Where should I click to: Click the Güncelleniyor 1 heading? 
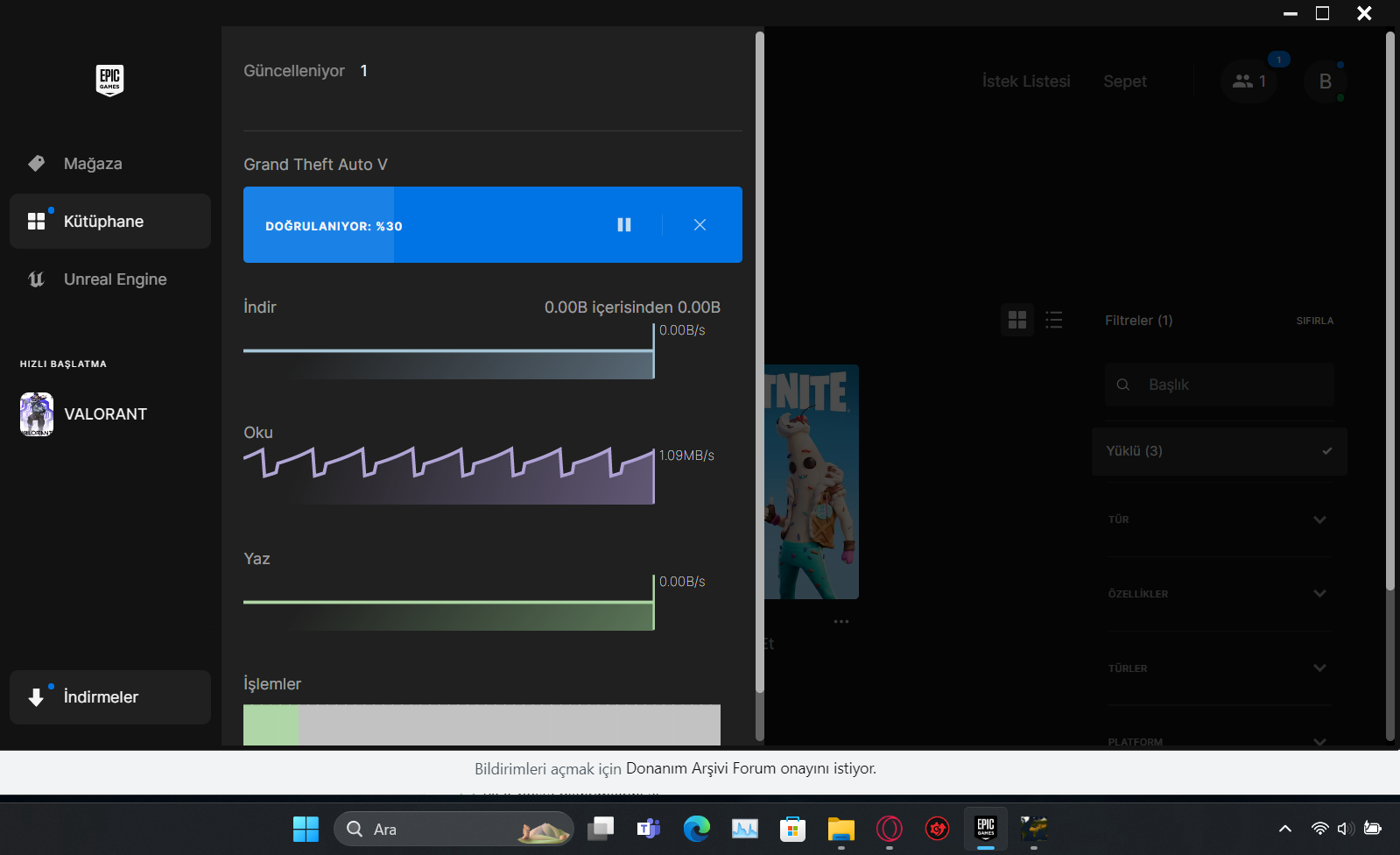306,71
